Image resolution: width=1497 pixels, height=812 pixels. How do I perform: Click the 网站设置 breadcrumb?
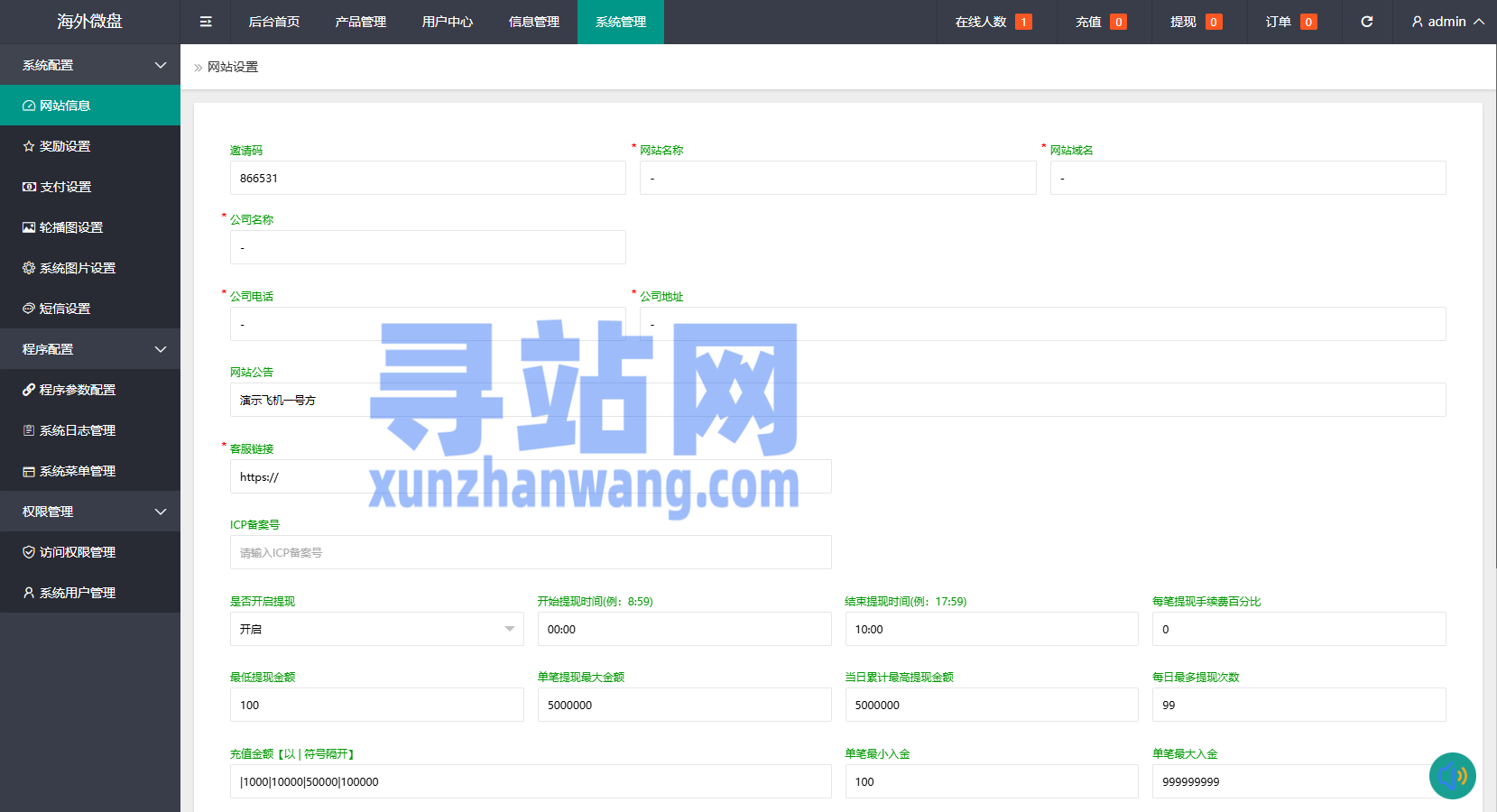point(233,68)
